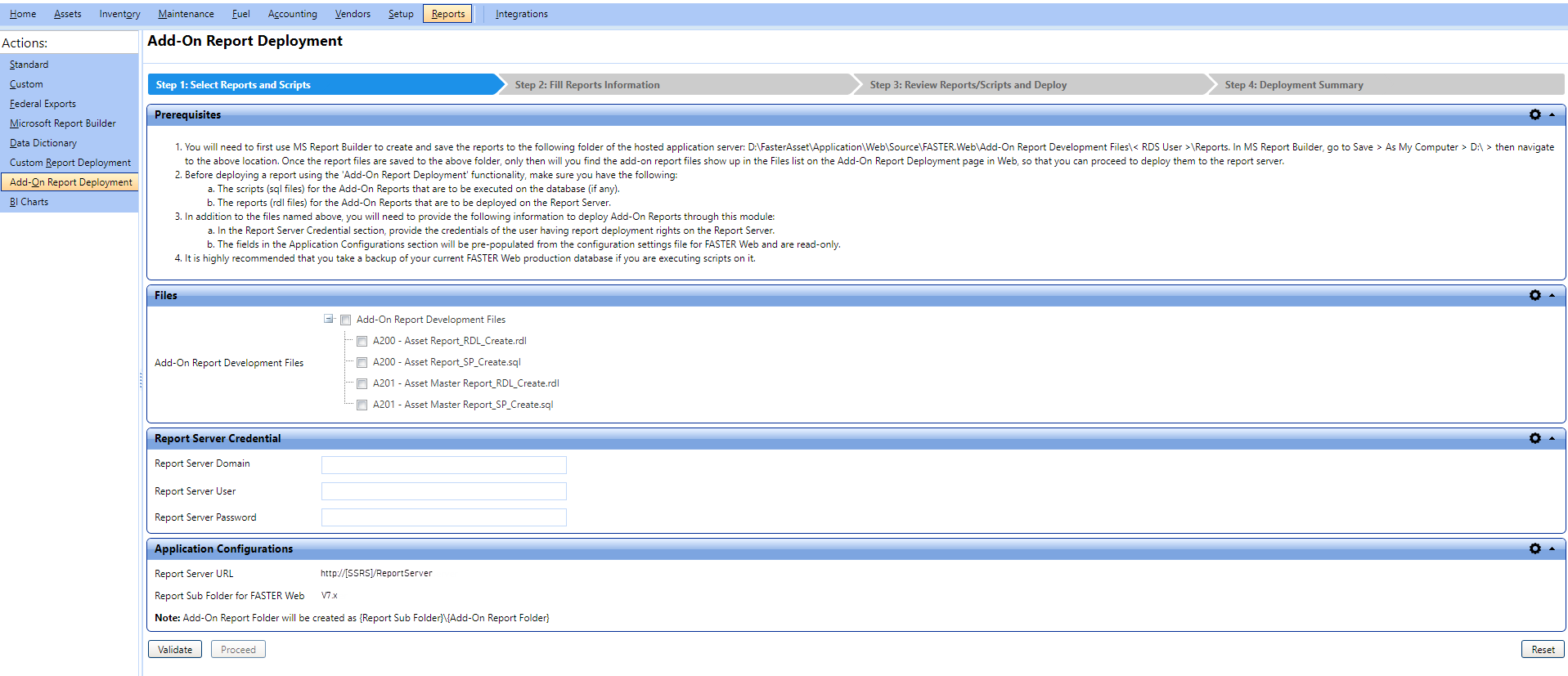The width and height of the screenshot is (1568, 676).
Task: Open settings gear in Application Configurations panel
Action: [1534, 549]
